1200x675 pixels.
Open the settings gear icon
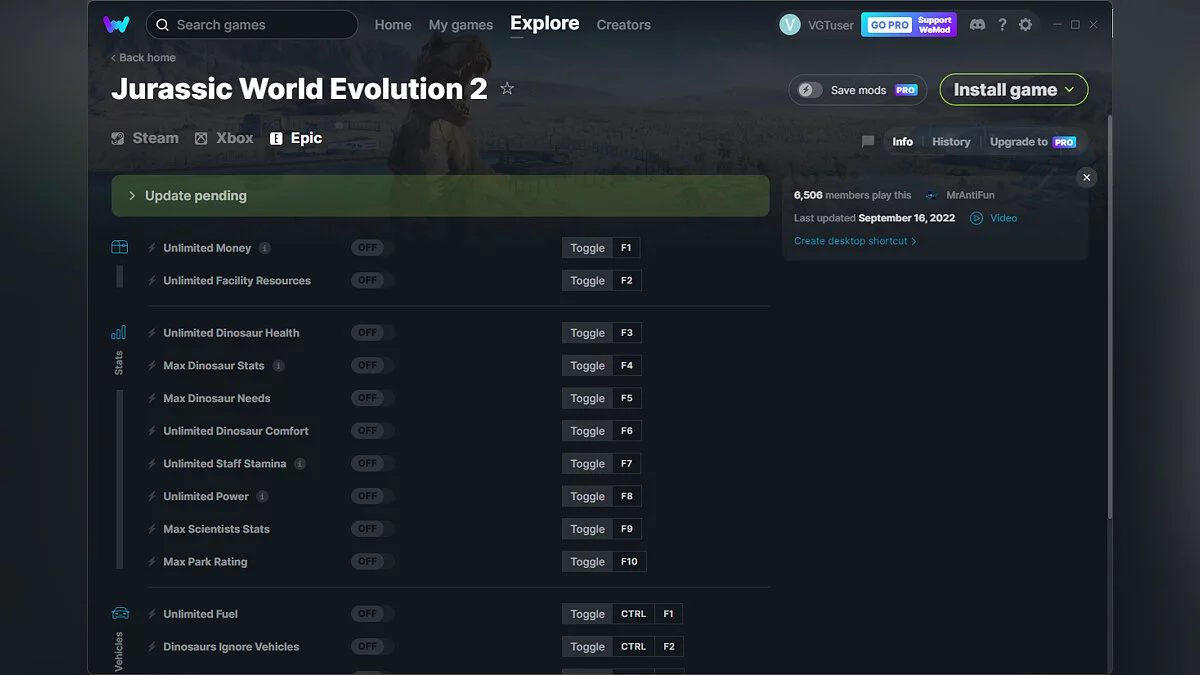(1025, 24)
